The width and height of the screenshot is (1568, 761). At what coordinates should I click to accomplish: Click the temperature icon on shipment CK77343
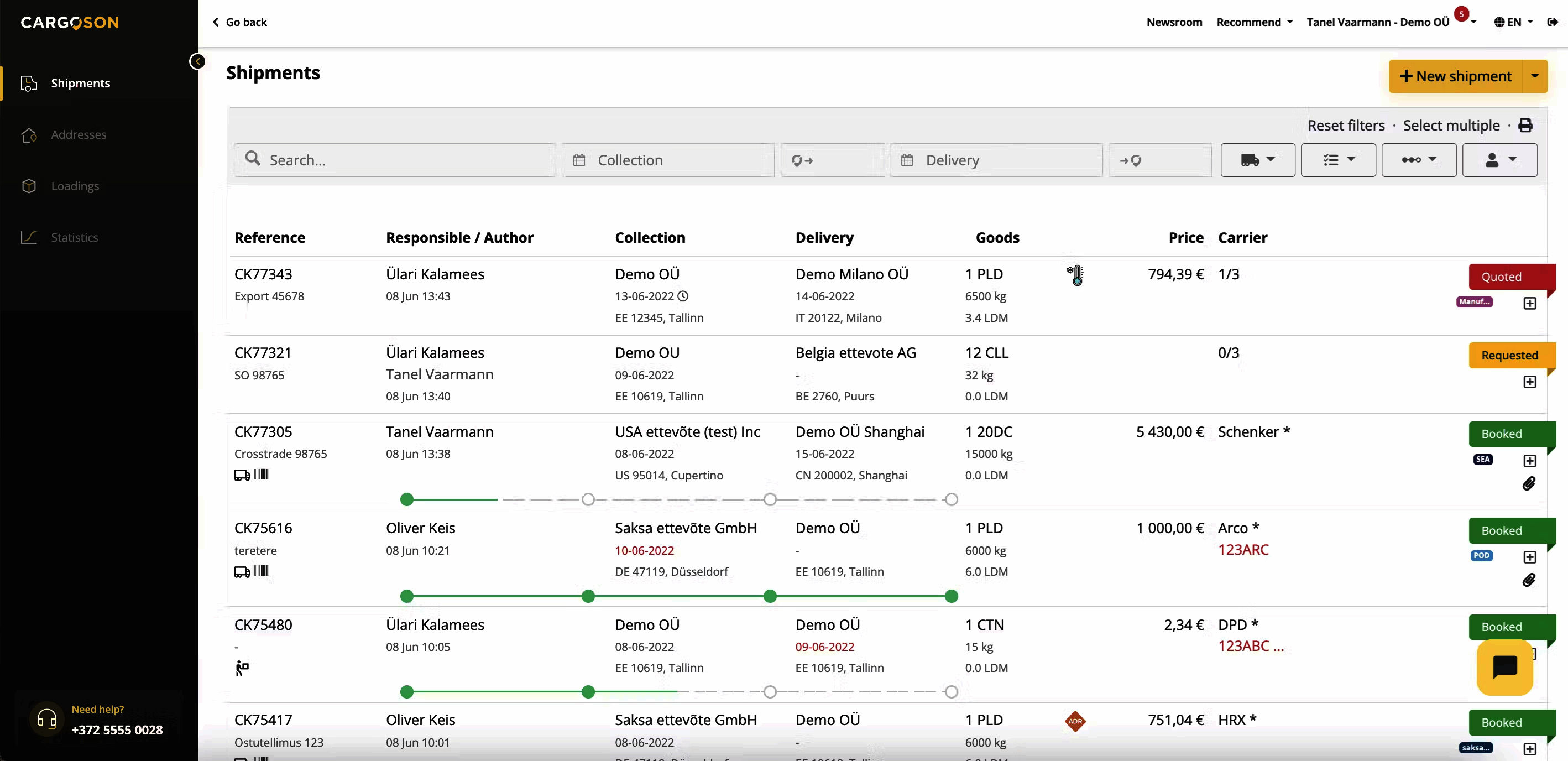point(1075,275)
